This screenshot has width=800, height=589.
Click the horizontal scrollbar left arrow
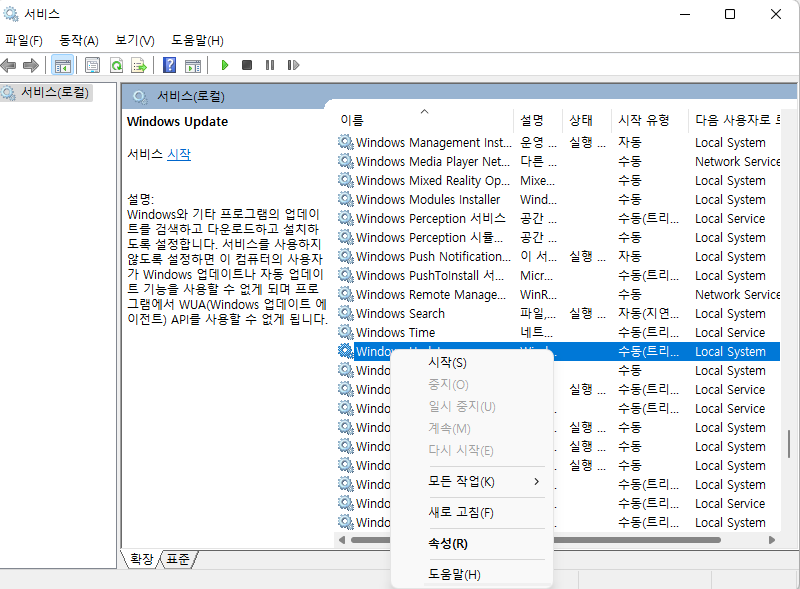[x=342, y=539]
